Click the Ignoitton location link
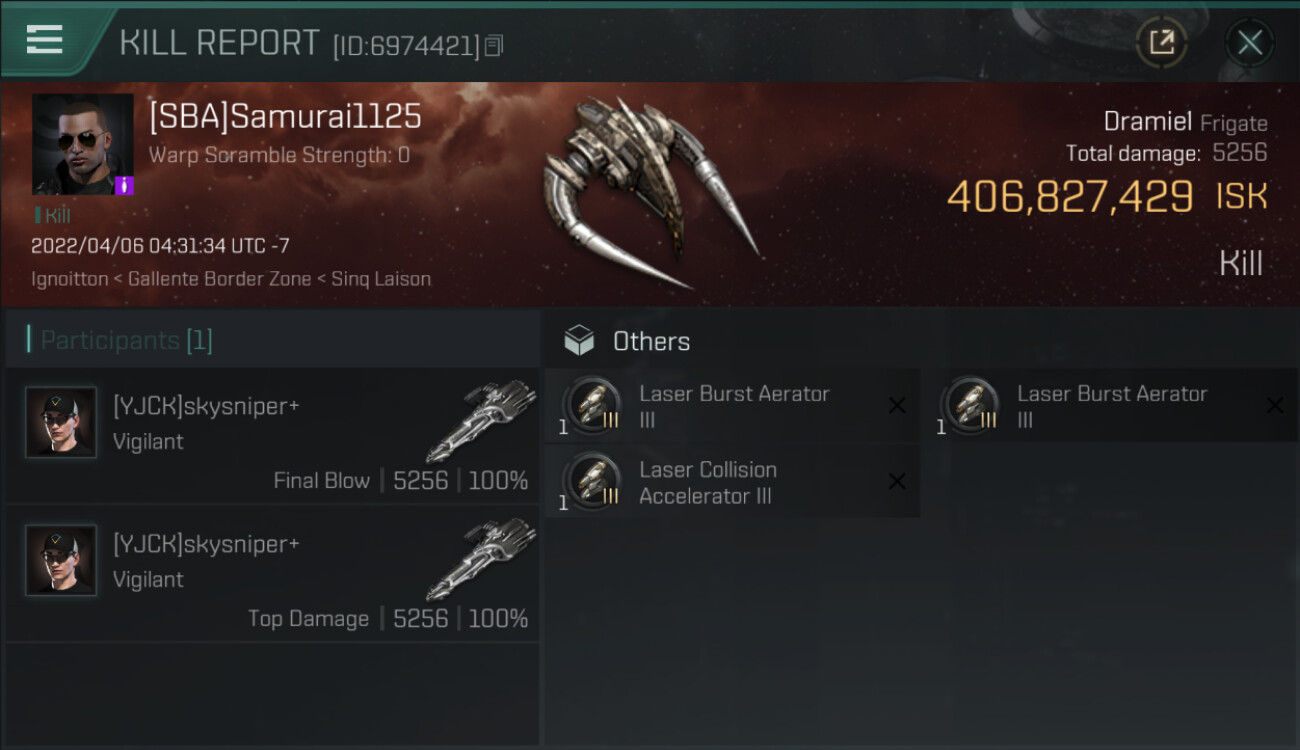 [69, 279]
